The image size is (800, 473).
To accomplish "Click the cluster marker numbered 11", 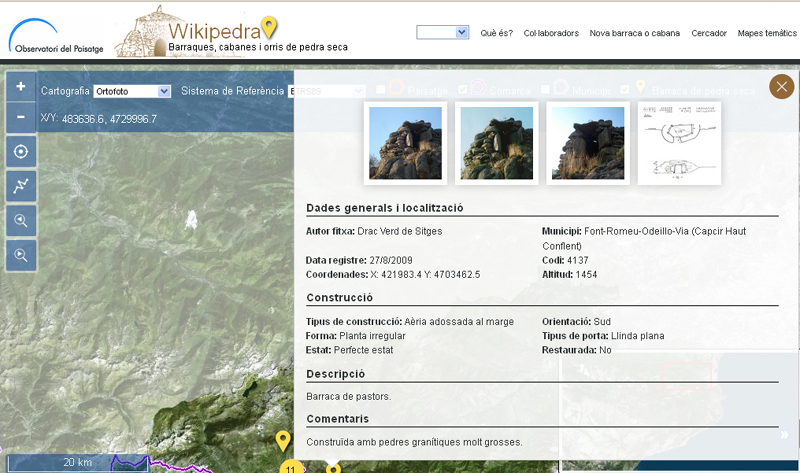I will [x=290, y=468].
